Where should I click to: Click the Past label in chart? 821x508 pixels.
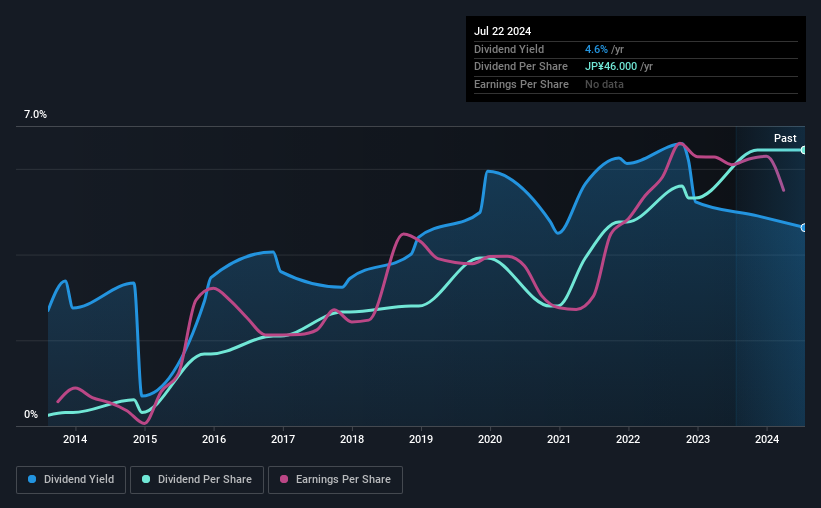click(785, 138)
